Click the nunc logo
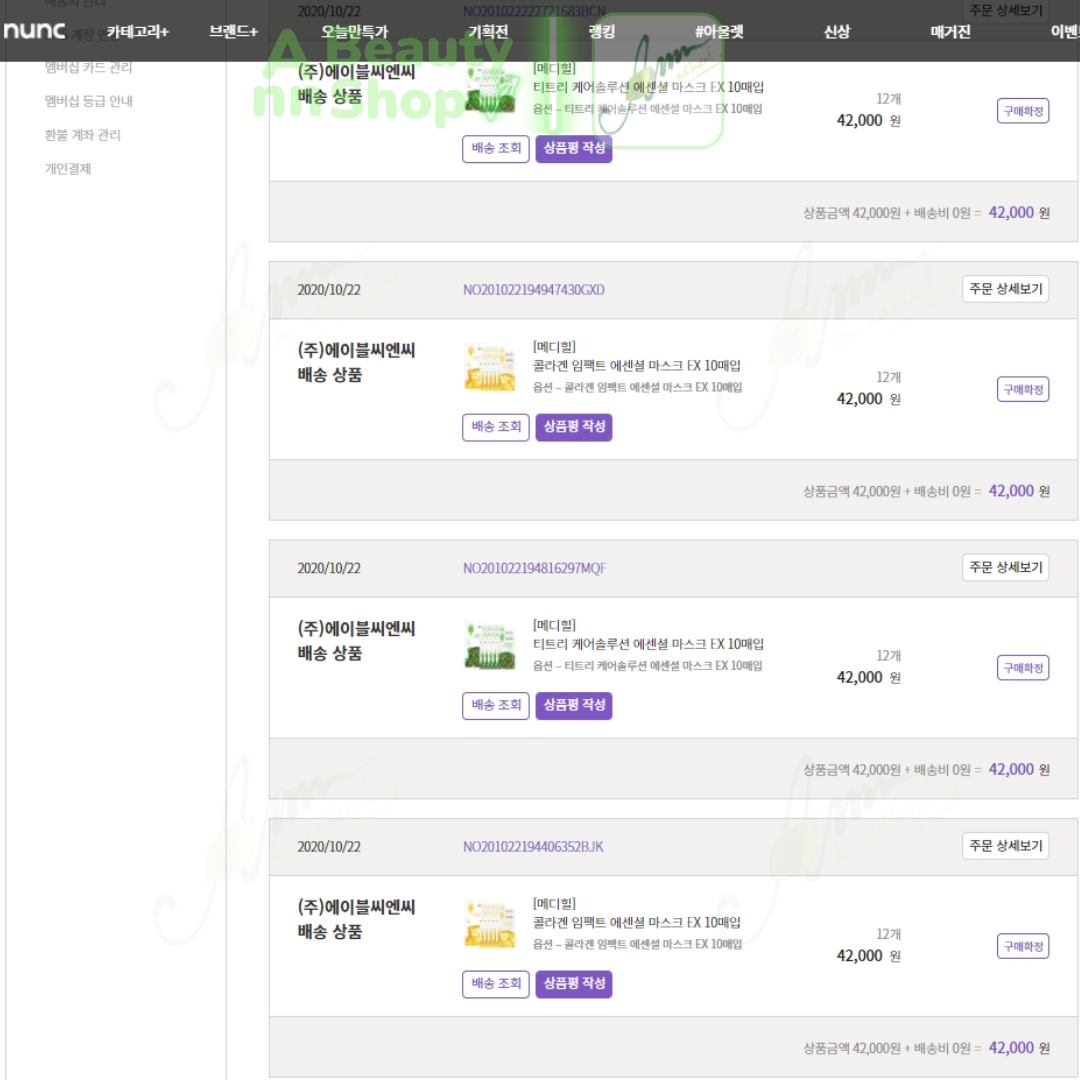The width and height of the screenshot is (1080, 1080). click(34, 31)
